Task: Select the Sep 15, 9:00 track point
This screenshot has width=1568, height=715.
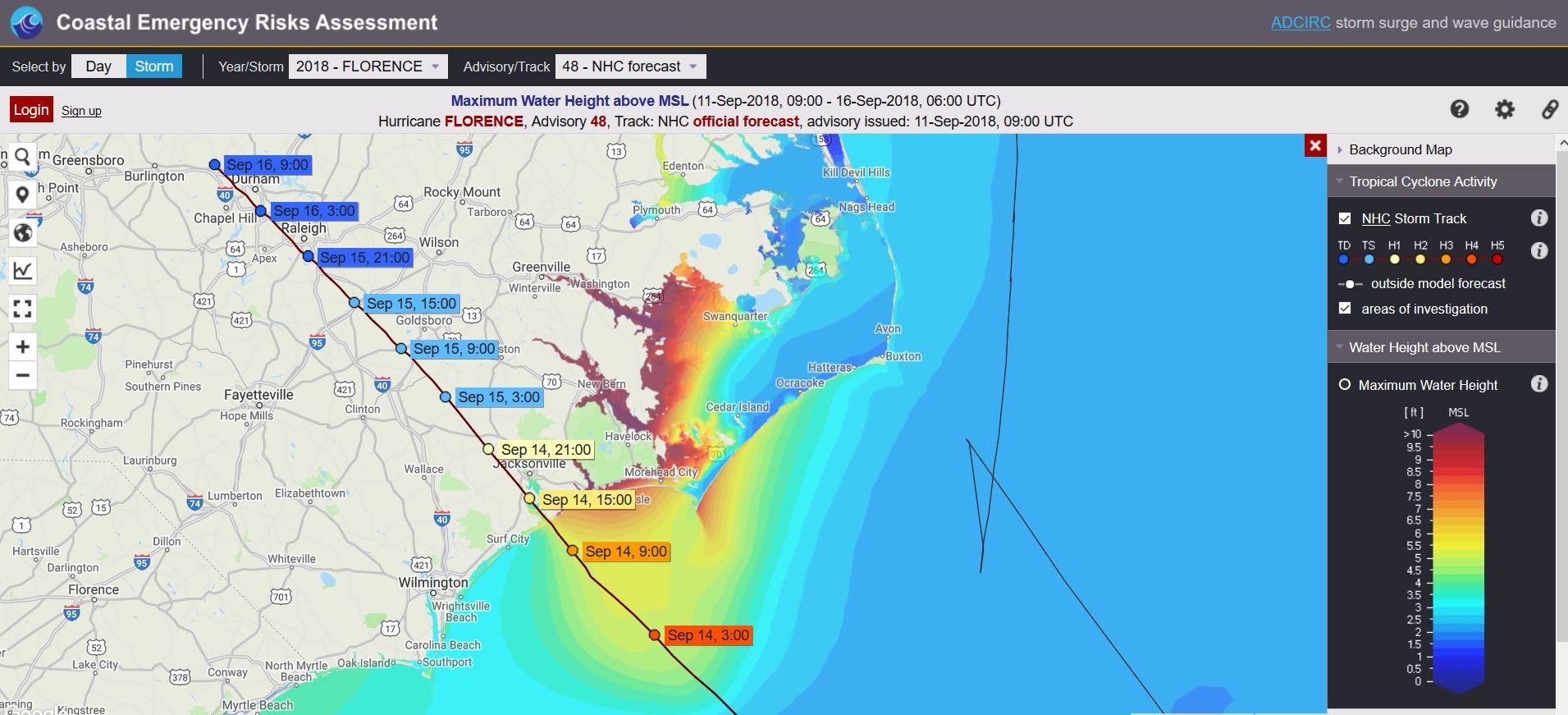Action: (401, 349)
